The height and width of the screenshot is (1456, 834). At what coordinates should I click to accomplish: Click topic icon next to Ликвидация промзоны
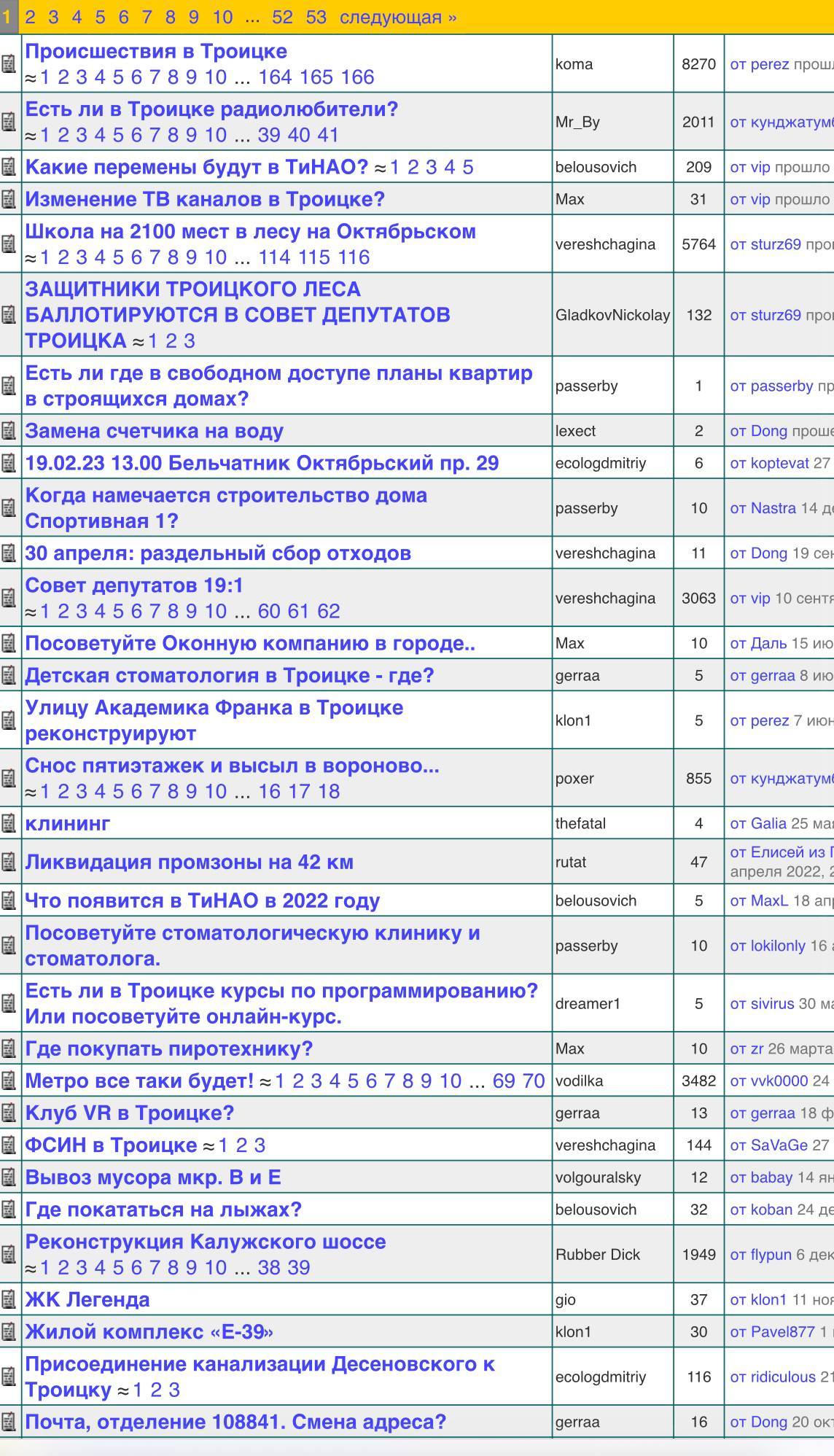(x=9, y=862)
